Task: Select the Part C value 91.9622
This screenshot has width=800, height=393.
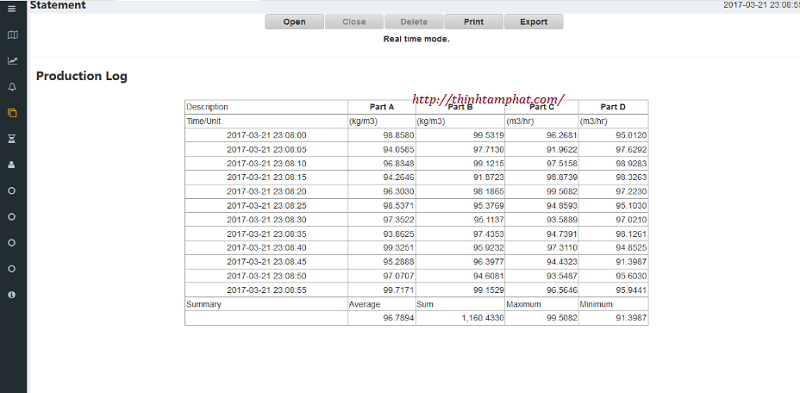Action: tap(562, 150)
